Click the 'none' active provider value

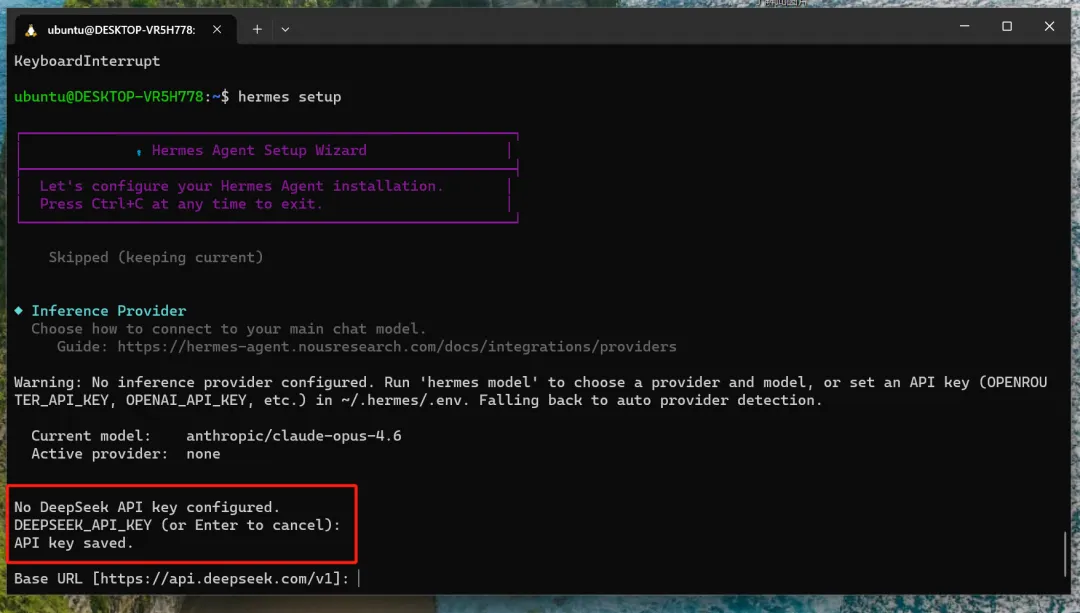point(203,454)
